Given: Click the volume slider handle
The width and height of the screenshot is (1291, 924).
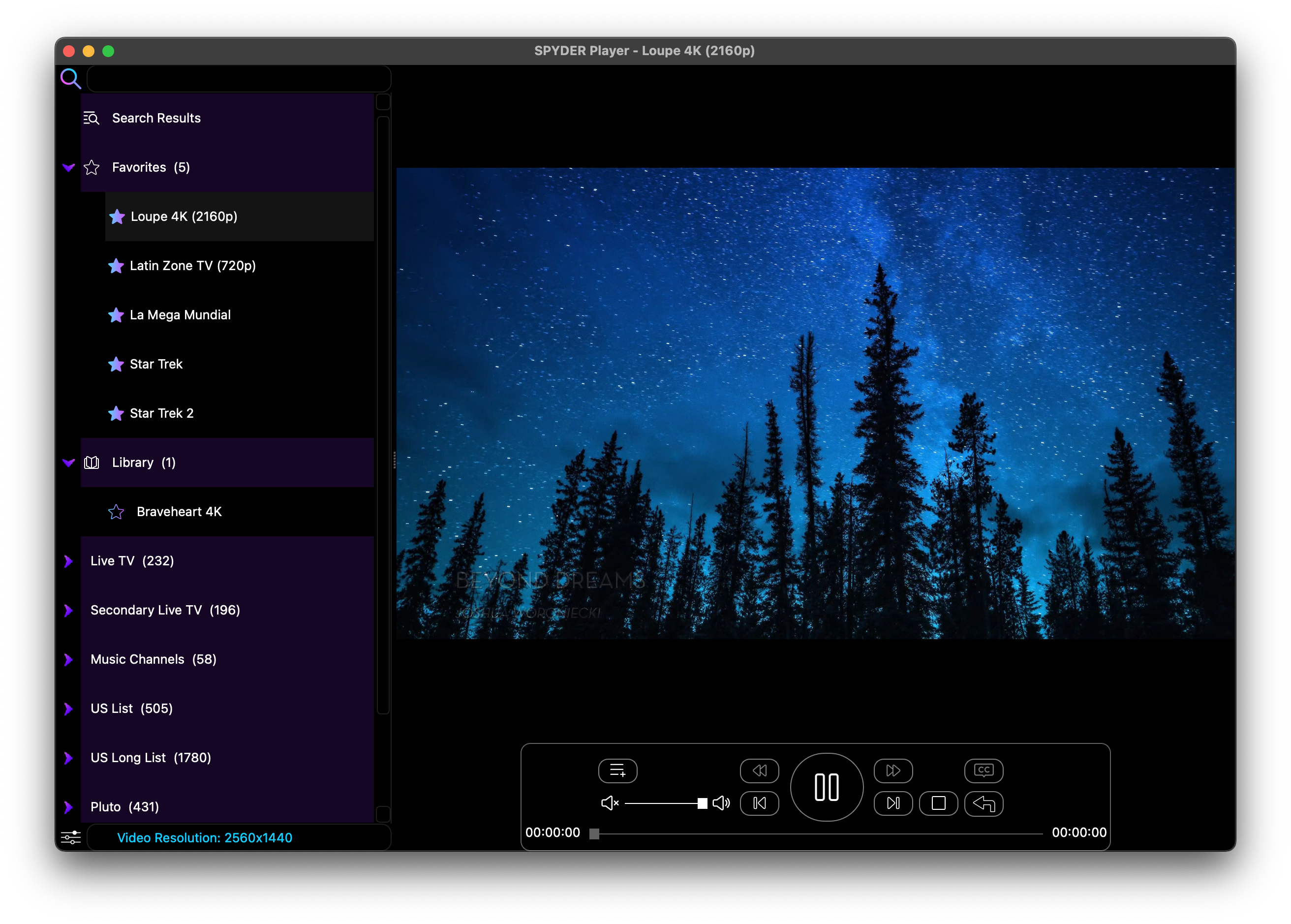Looking at the screenshot, I should [x=702, y=803].
